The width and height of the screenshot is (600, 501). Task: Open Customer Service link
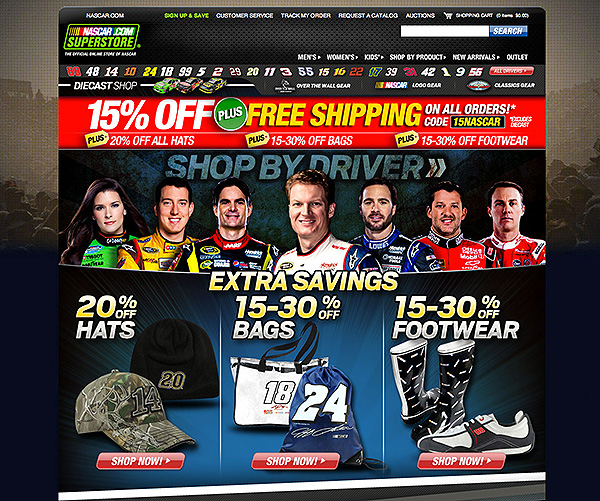click(245, 16)
